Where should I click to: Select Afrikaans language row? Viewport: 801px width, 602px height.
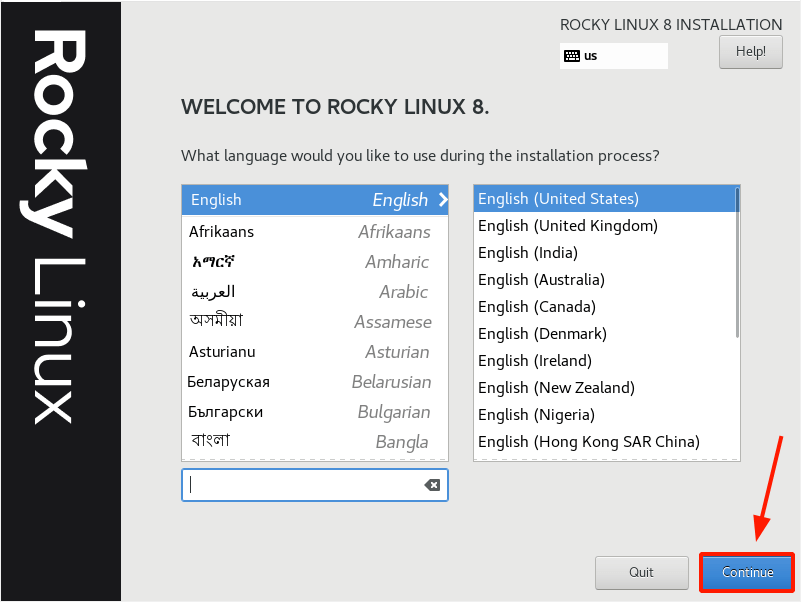pos(315,231)
